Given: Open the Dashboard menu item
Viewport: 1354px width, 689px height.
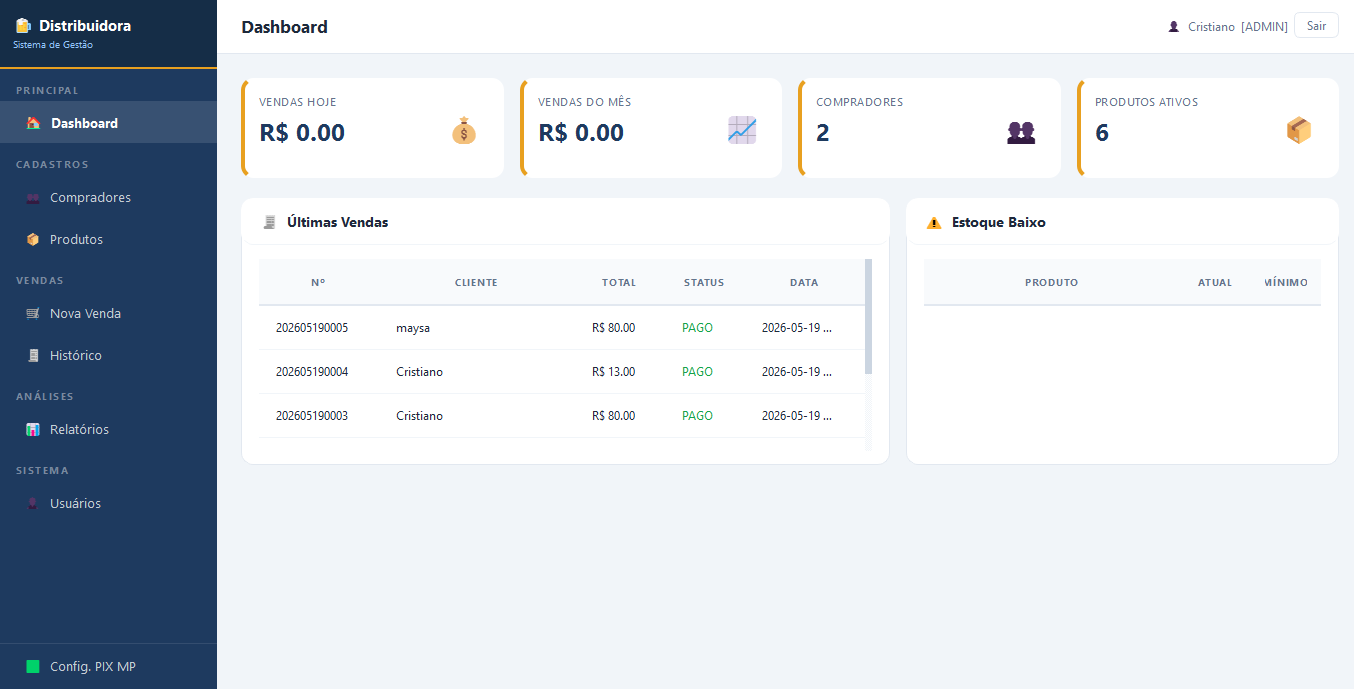Looking at the screenshot, I should pyautogui.click(x=108, y=123).
